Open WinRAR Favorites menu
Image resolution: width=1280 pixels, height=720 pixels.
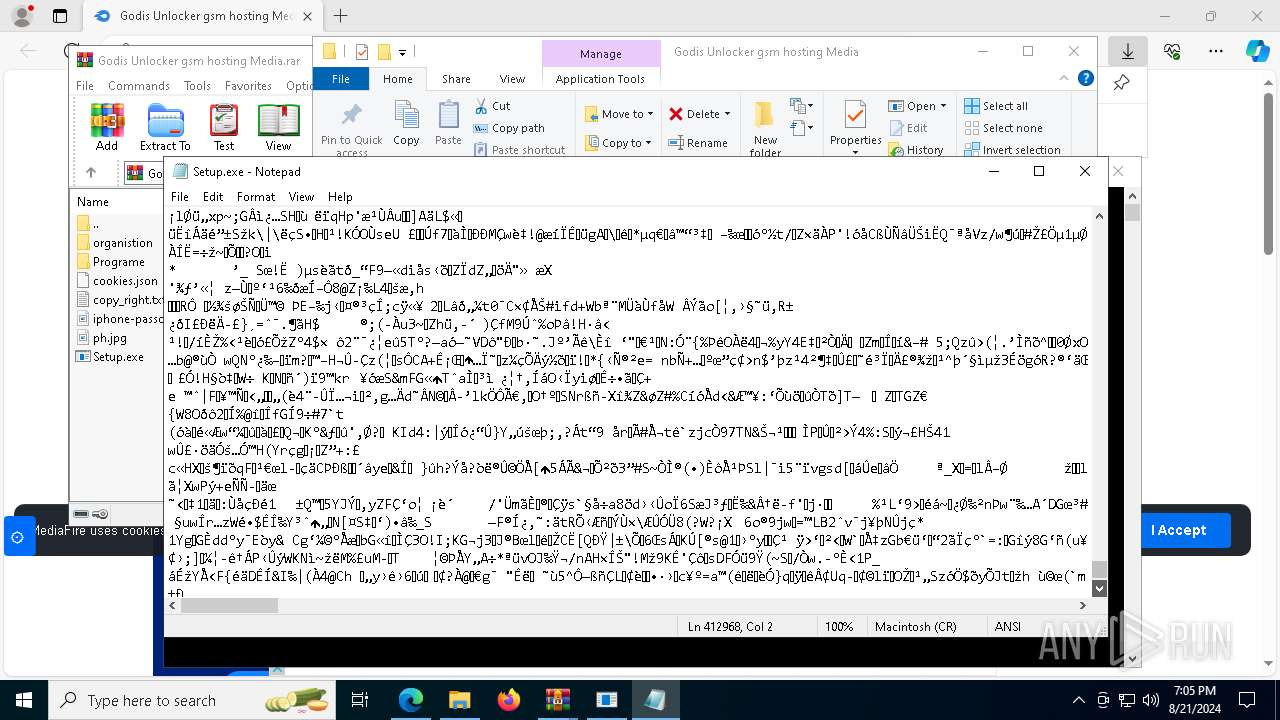pos(248,86)
